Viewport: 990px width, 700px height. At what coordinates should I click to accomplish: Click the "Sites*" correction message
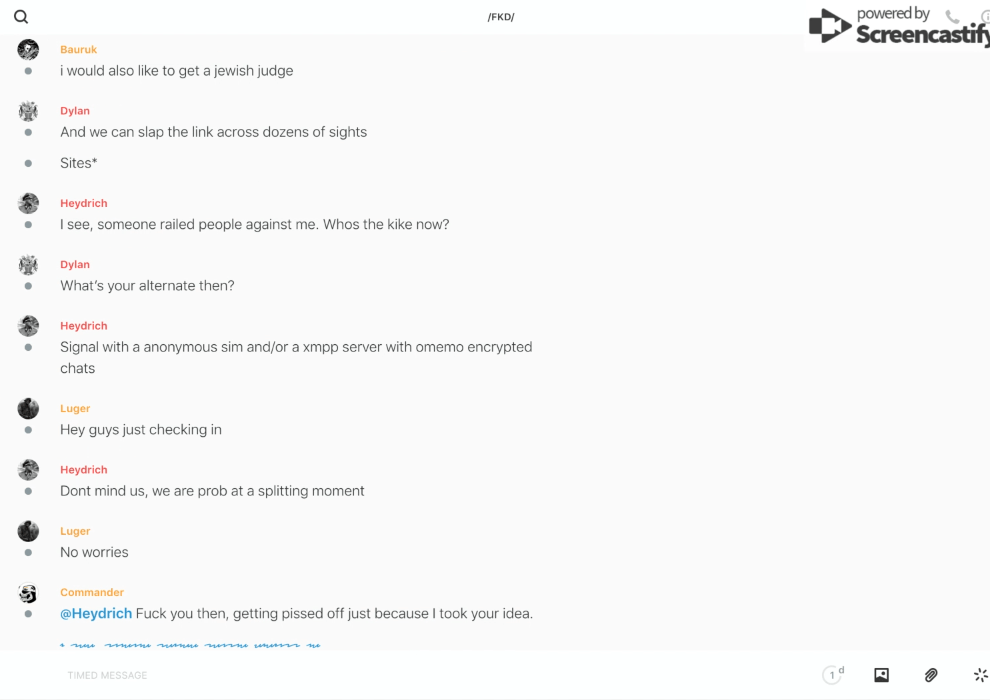[79, 163]
